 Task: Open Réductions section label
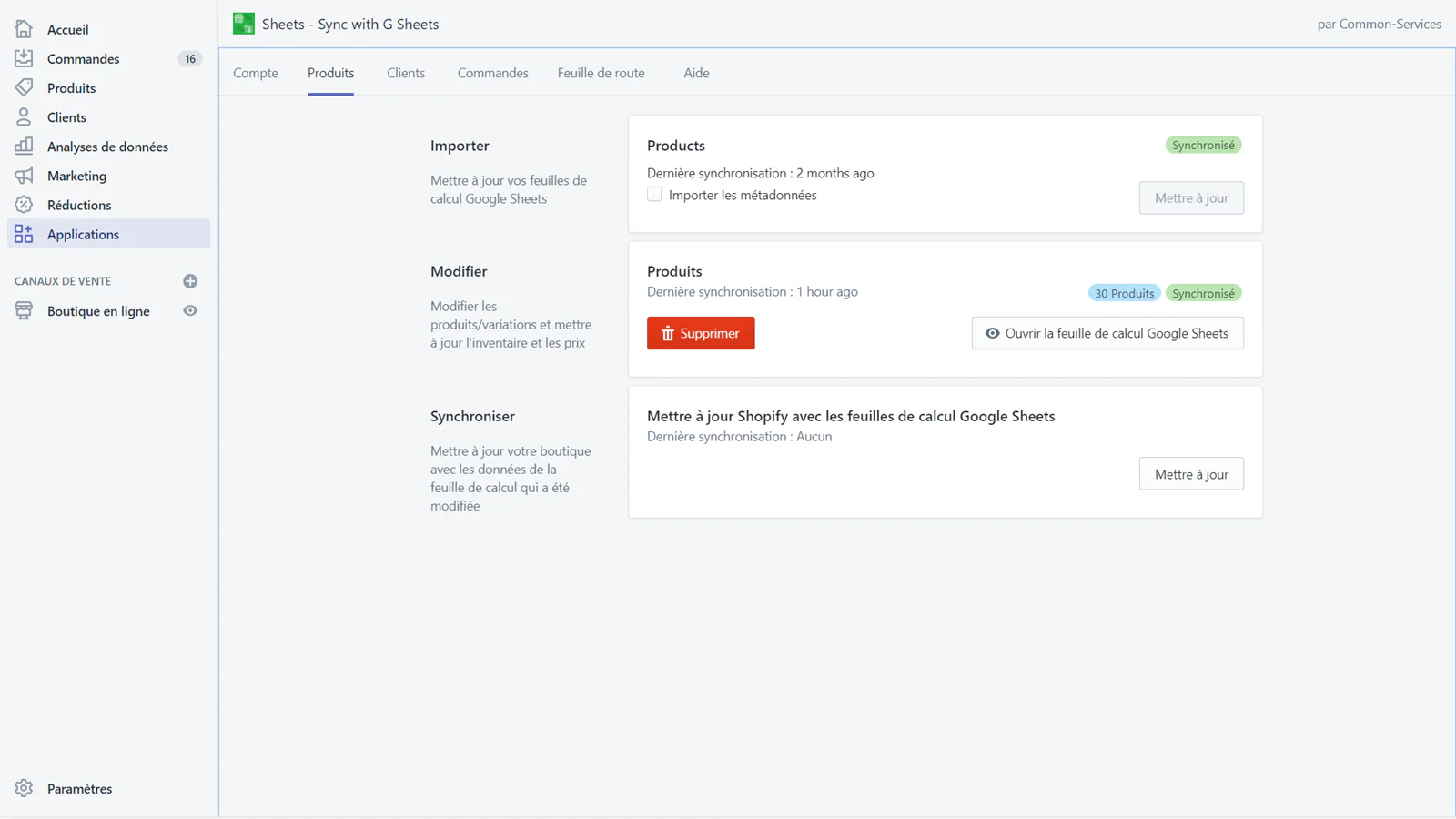[x=79, y=205]
